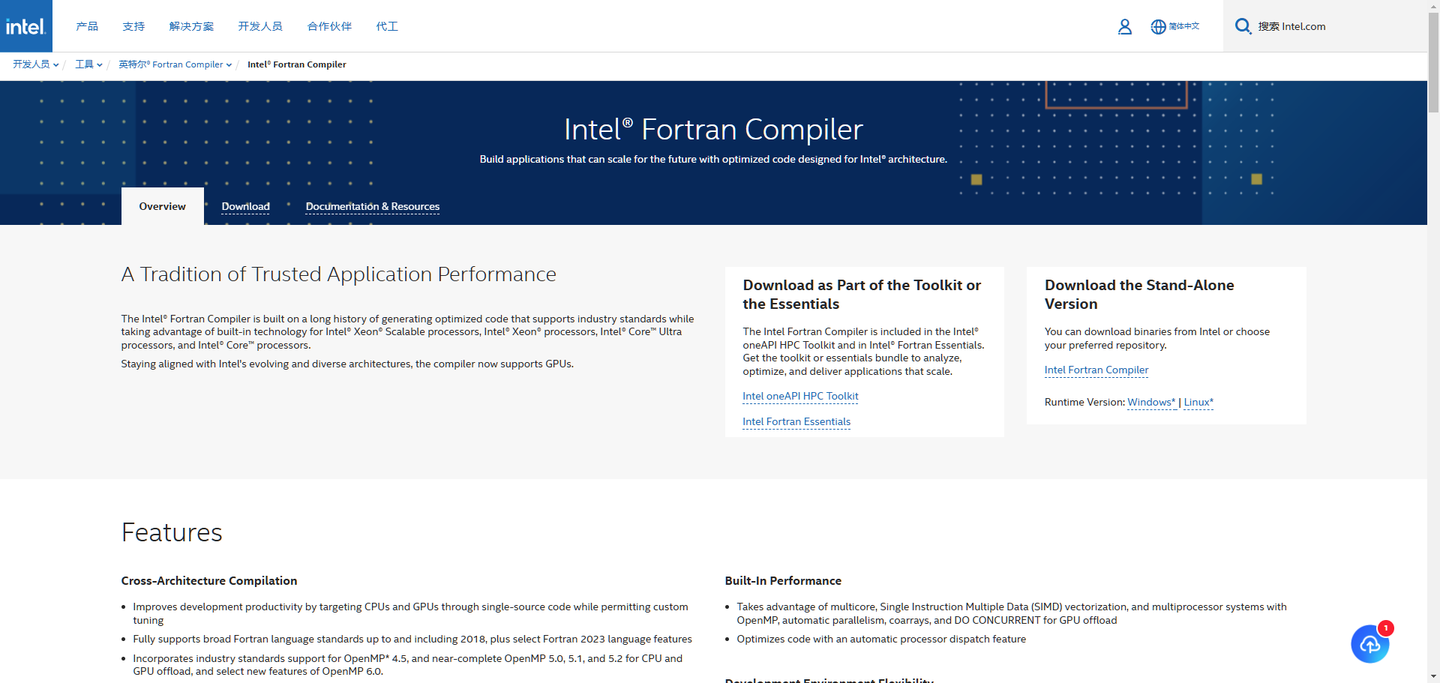Open the 开发人员 top menu

click(x=260, y=27)
